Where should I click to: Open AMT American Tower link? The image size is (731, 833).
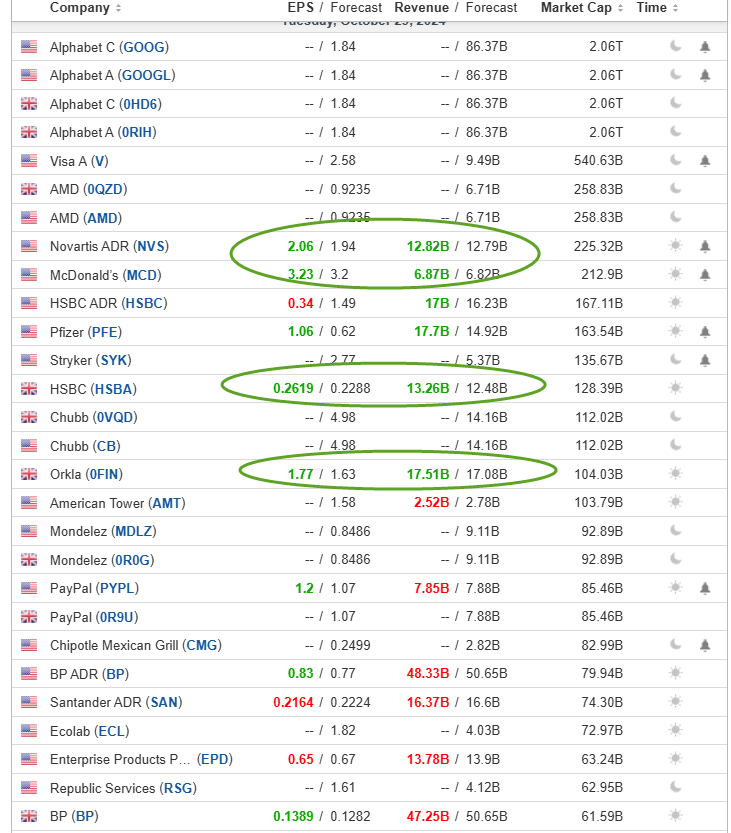(x=167, y=503)
